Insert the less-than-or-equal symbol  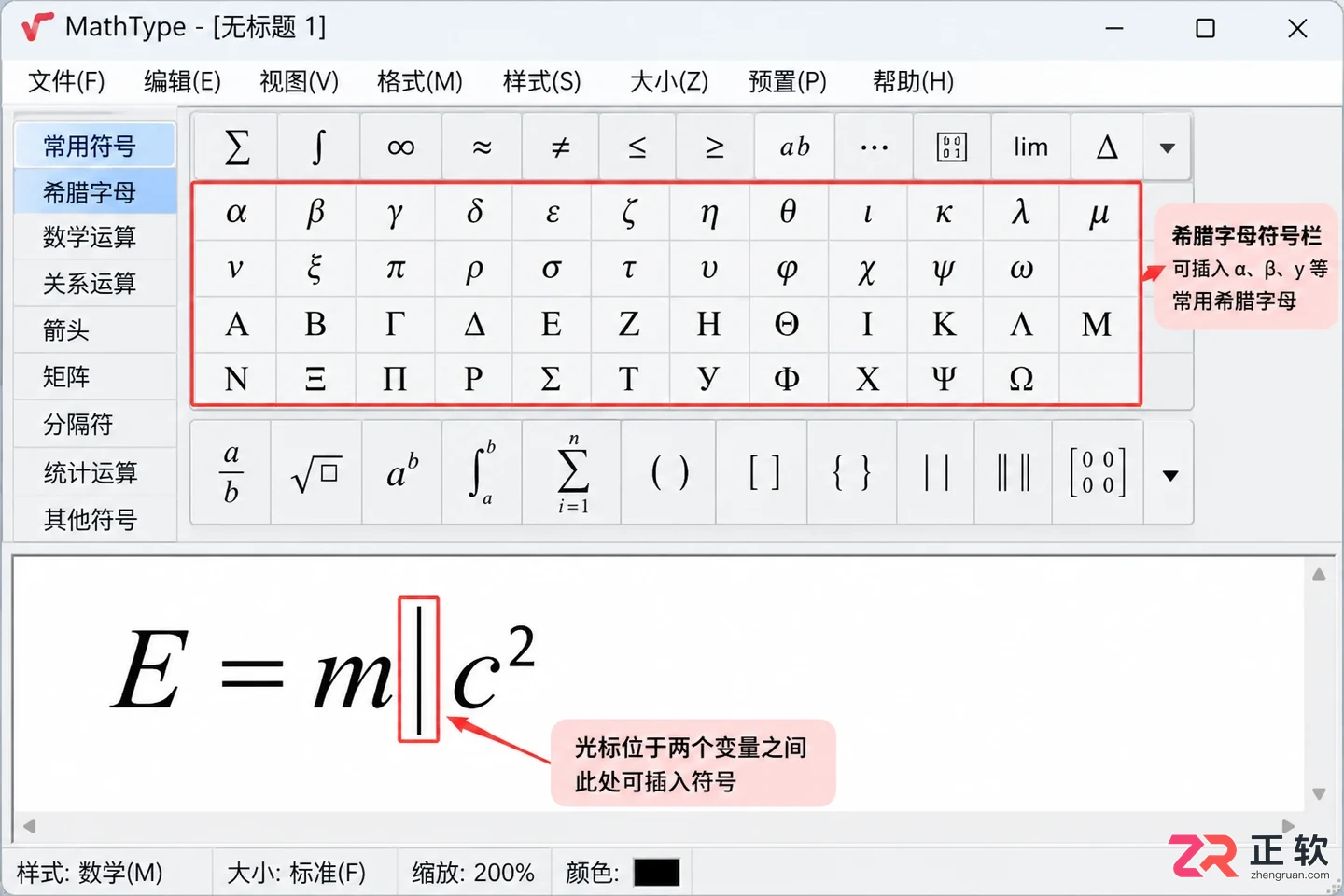[637, 147]
